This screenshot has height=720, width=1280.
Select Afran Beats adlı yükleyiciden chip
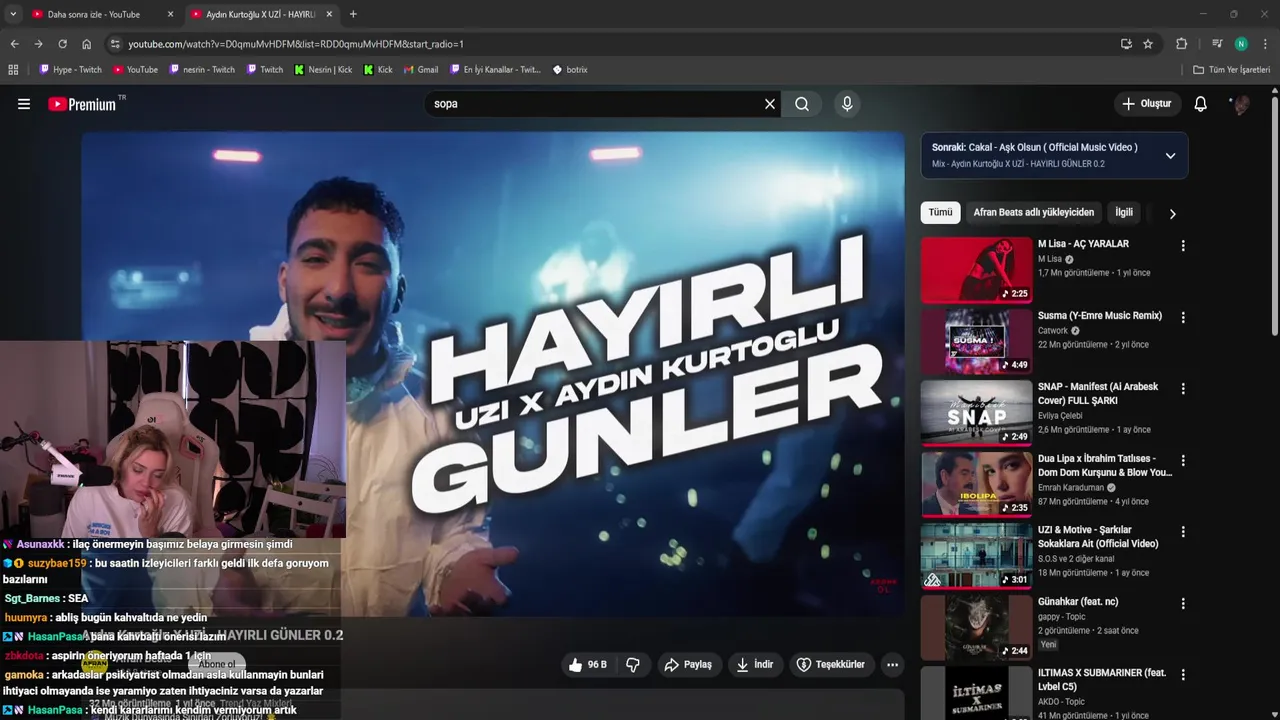[1033, 213]
